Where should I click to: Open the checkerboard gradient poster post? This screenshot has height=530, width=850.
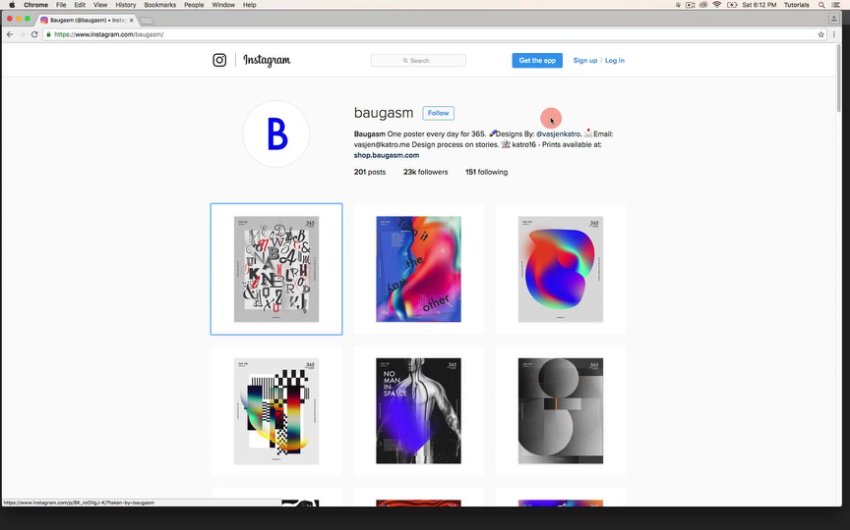[276, 411]
